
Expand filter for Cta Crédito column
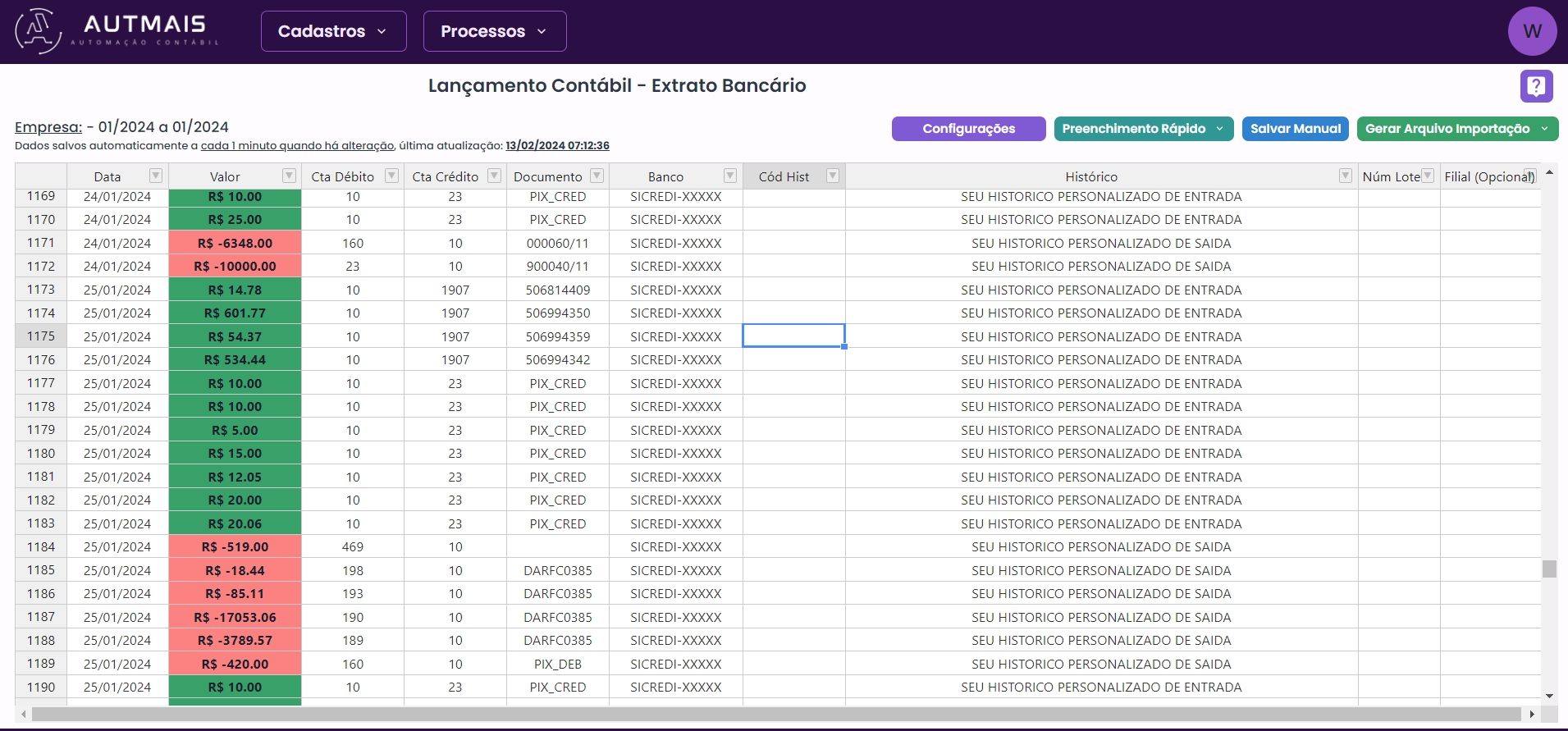pyautogui.click(x=494, y=176)
